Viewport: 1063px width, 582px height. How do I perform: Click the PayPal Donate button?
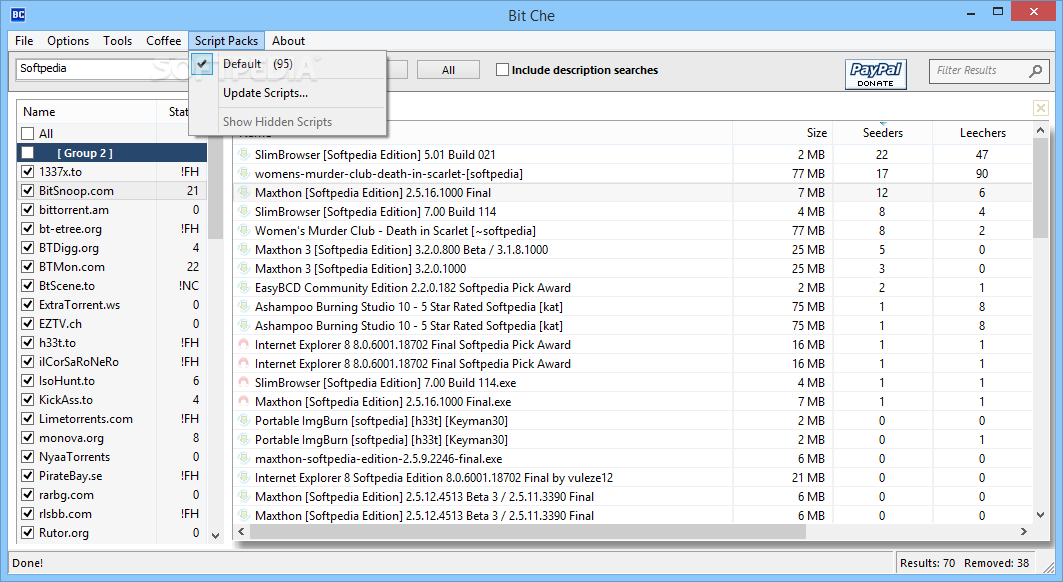coord(876,74)
